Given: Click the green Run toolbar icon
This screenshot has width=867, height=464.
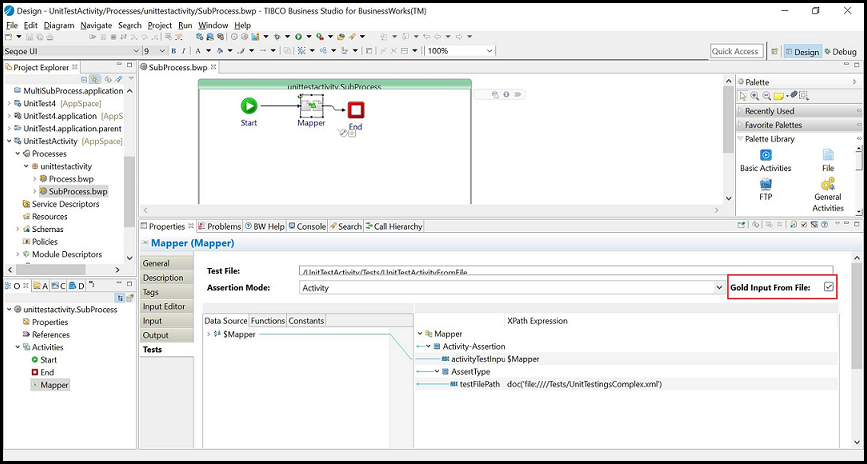Looking at the screenshot, I should pos(299,37).
